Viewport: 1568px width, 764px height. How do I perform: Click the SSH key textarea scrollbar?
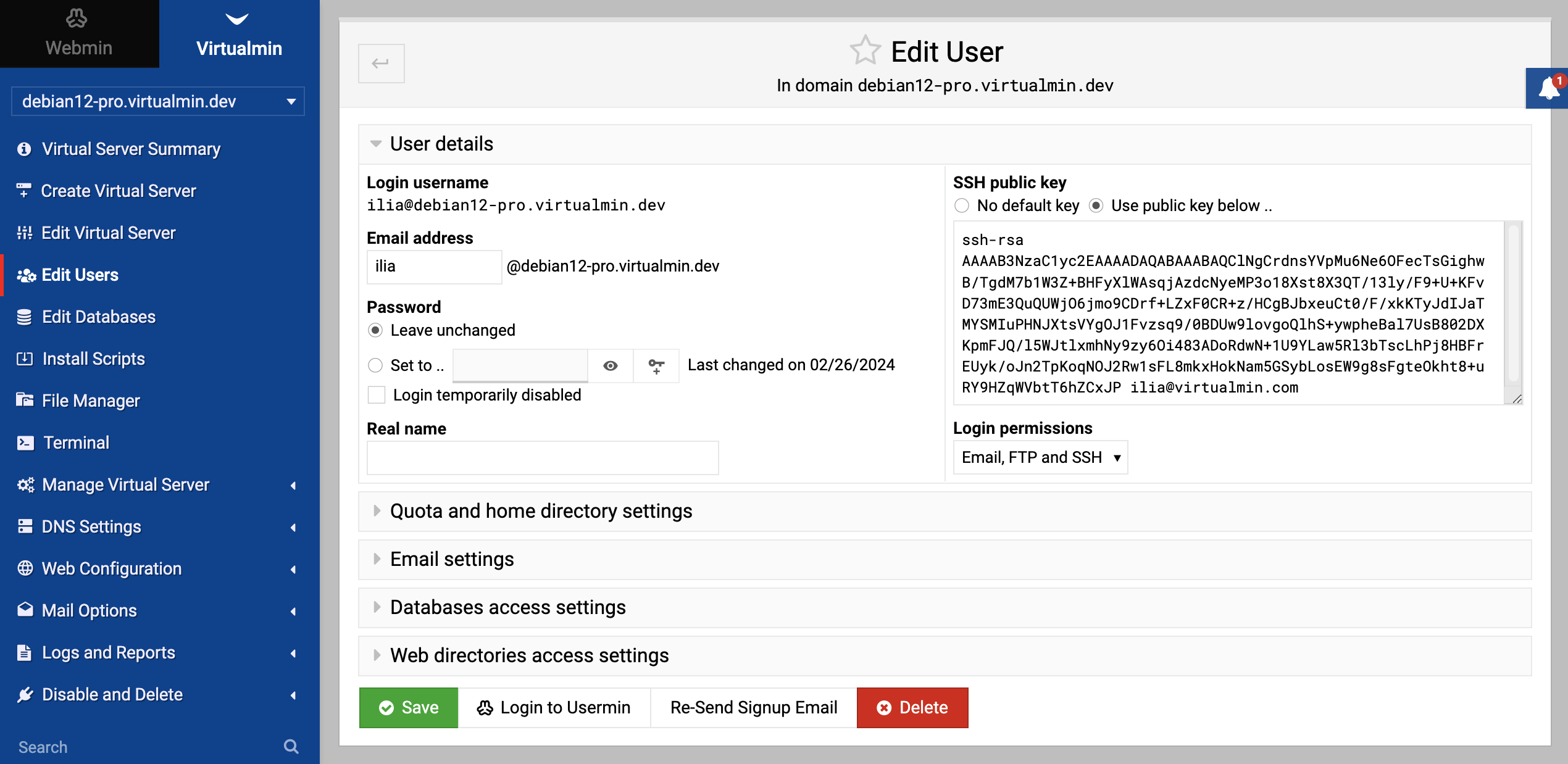(1514, 302)
